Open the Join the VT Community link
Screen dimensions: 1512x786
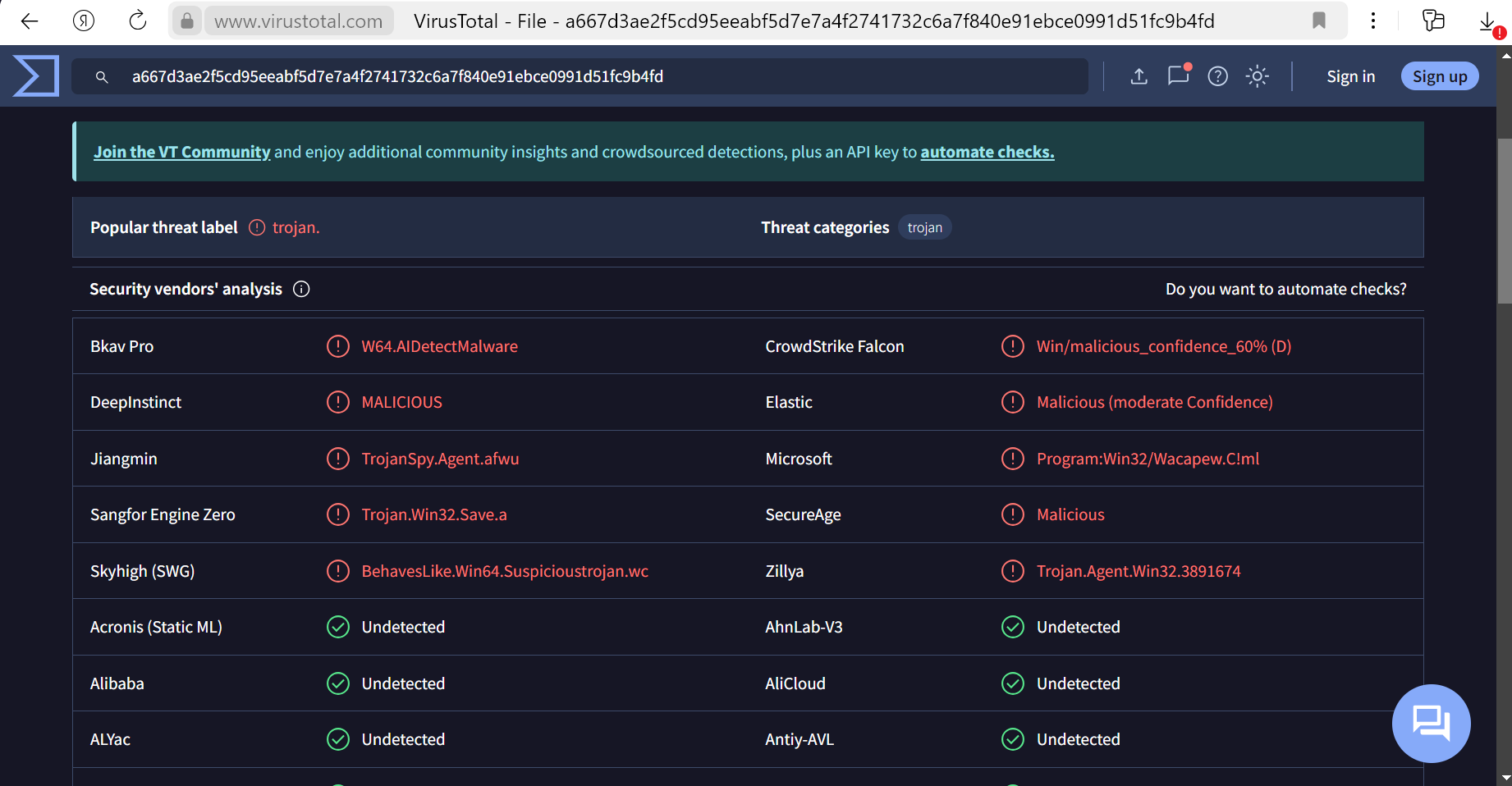181,152
